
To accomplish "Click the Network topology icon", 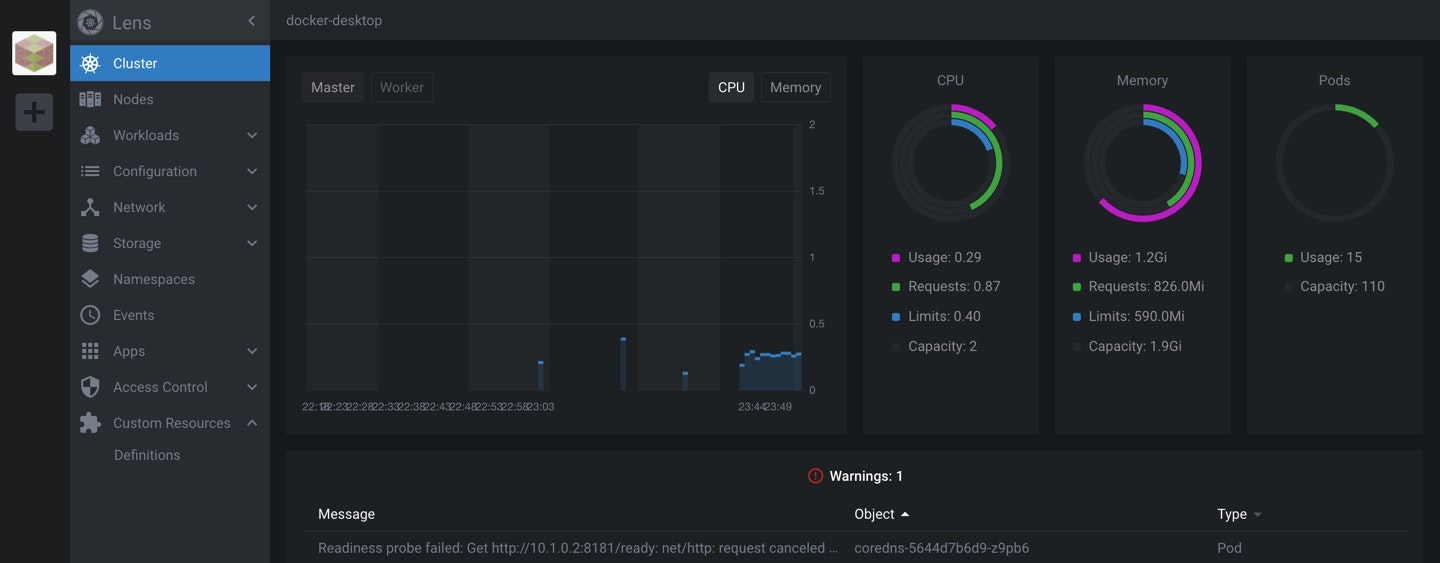I will (90, 207).
